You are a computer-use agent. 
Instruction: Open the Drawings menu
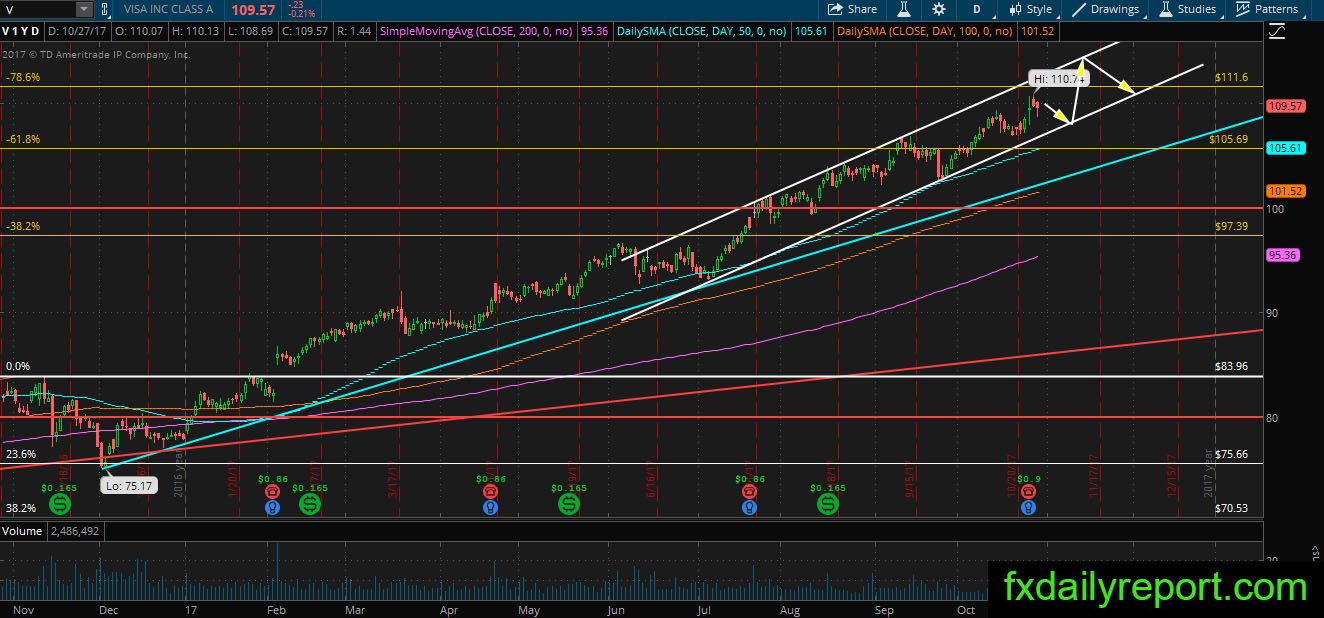point(1106,9)
